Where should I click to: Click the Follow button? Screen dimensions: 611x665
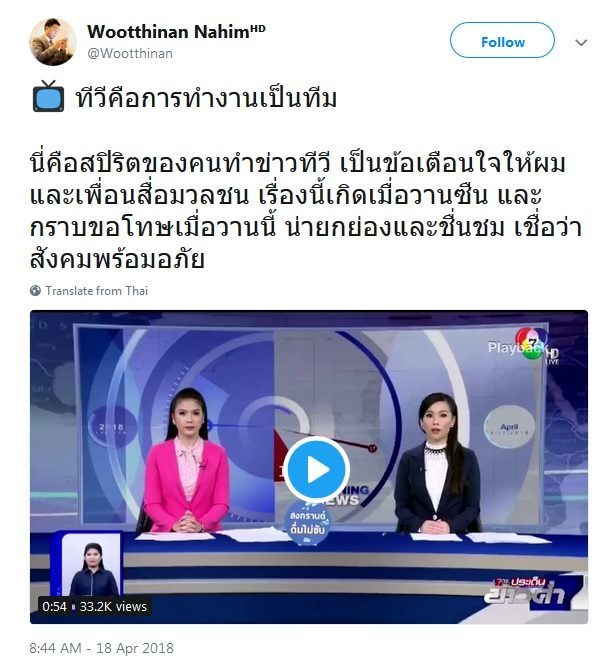coord(502,40)
